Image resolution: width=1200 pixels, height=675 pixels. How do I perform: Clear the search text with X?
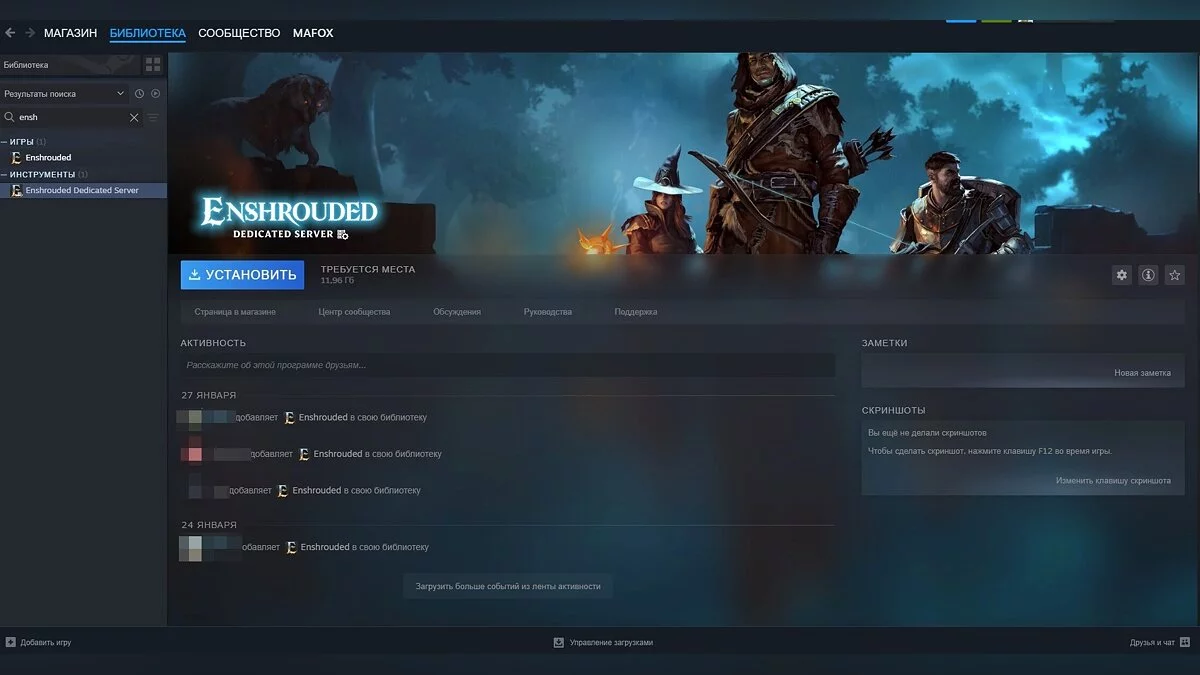(x=134, y=117)
